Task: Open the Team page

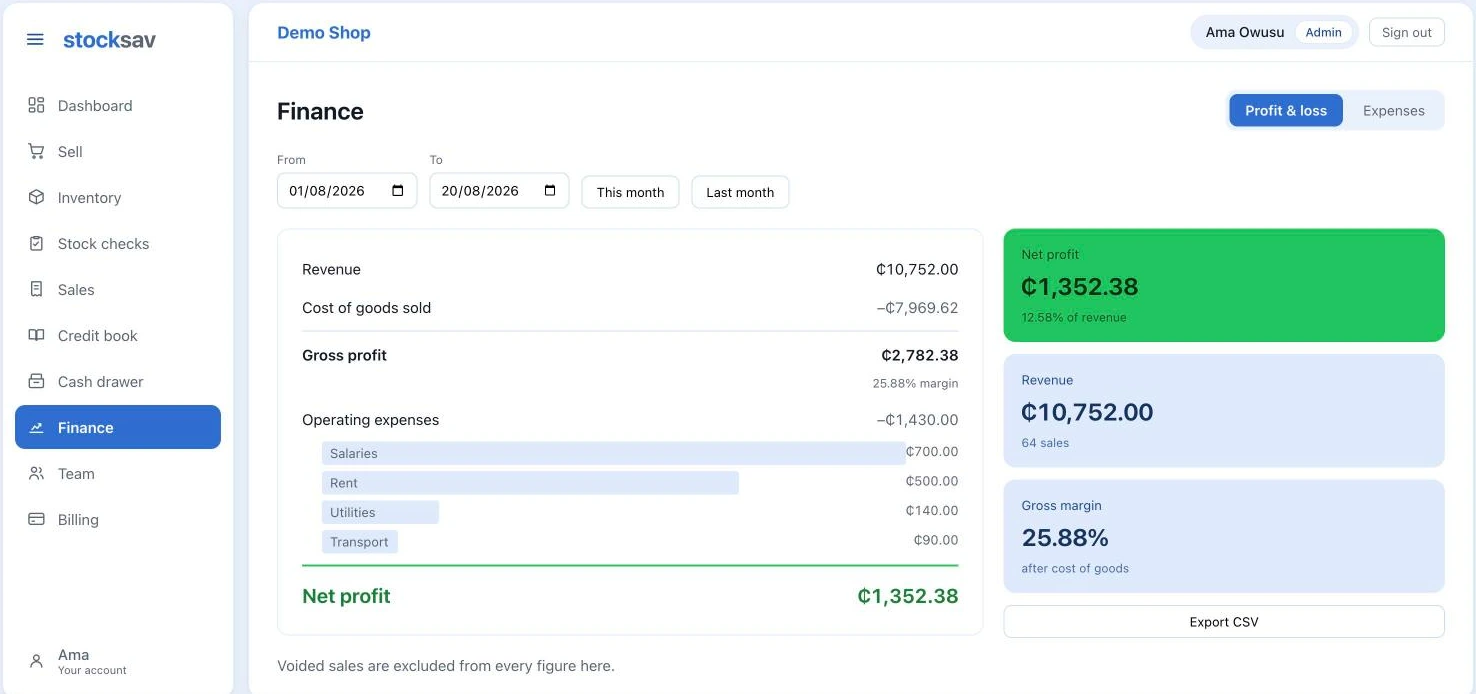Action: (118, 473)
